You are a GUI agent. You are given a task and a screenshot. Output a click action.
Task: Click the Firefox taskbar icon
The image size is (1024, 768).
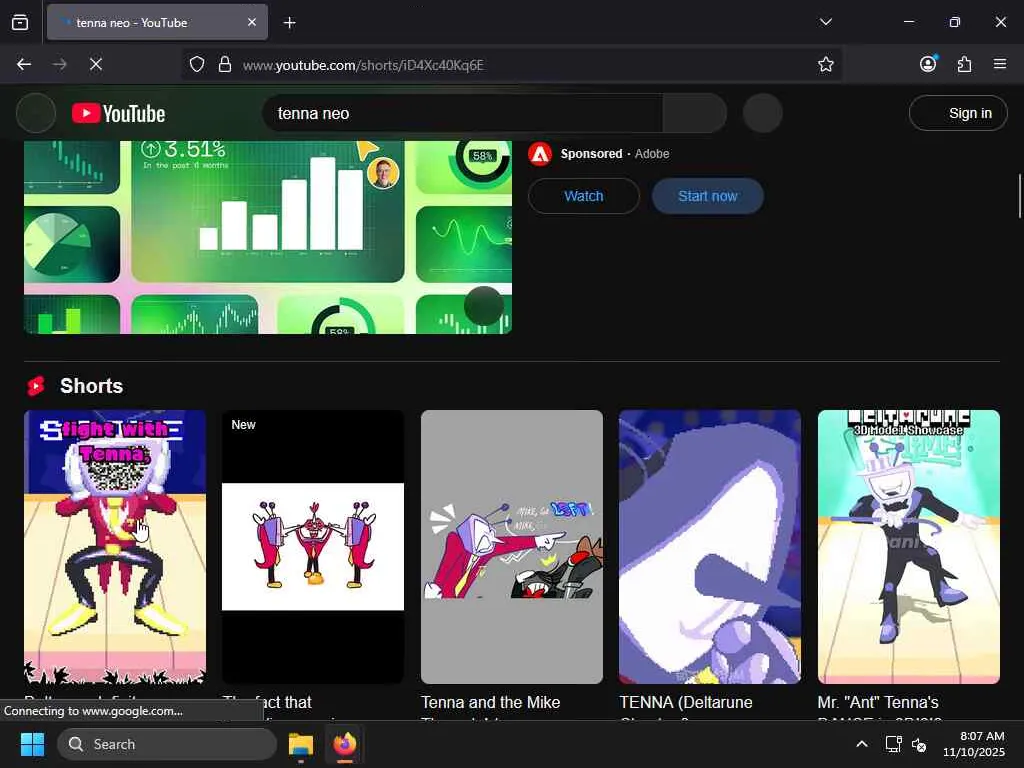click(x=345, y=744)
